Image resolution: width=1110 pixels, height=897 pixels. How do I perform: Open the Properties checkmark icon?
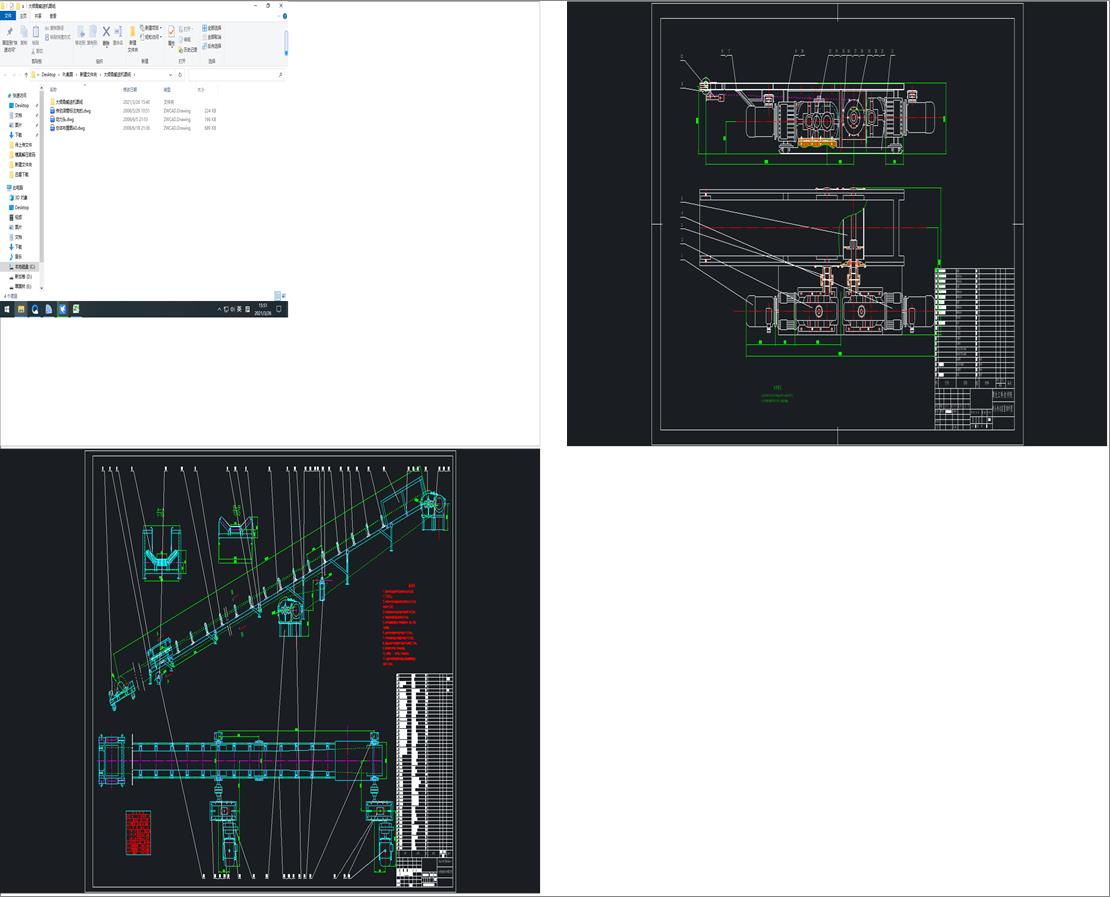tap(171, 33)
